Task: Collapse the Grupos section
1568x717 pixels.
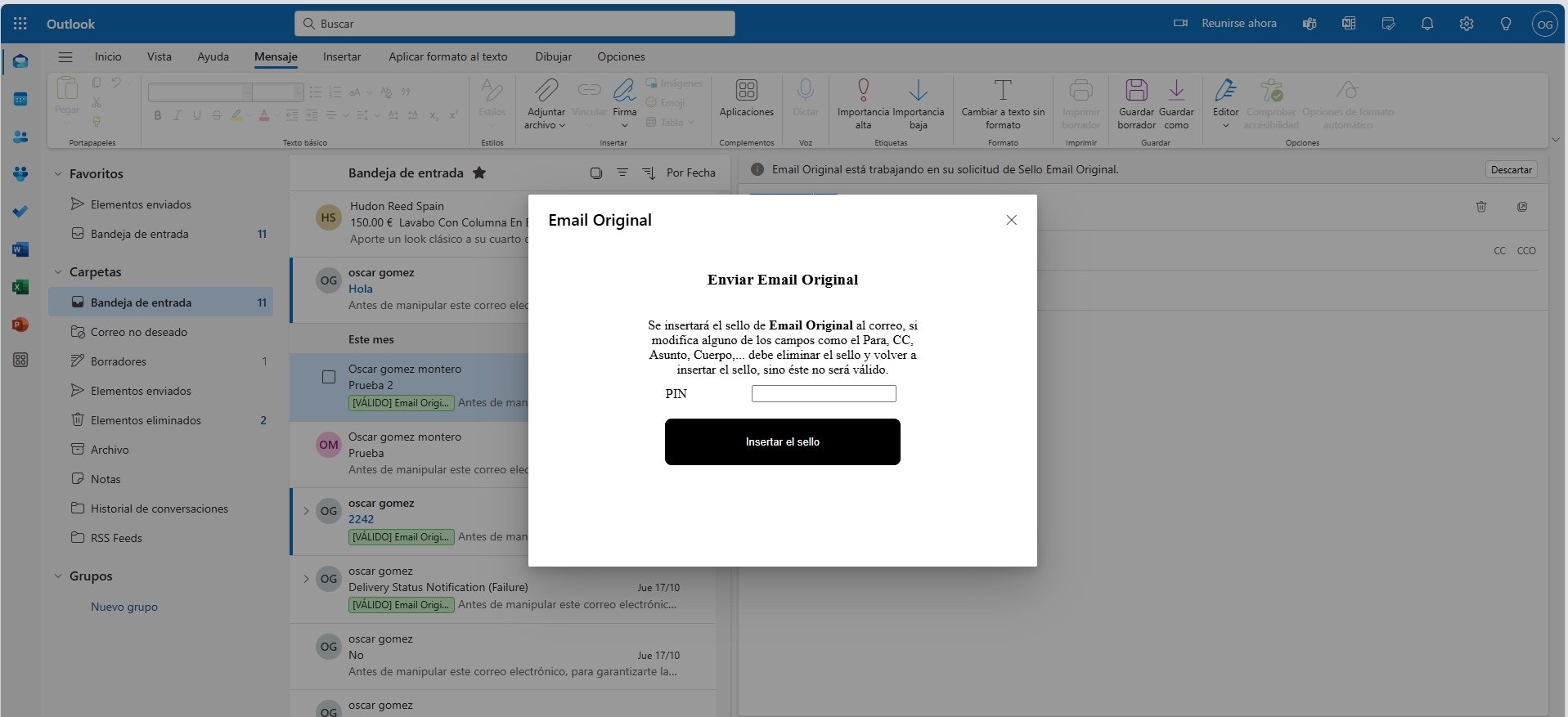Action: 58,576
